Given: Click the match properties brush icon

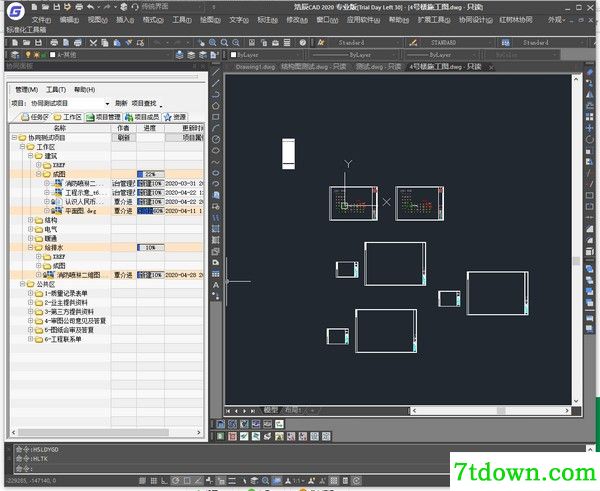Looking at the screenshot, I should pos(129,43).
